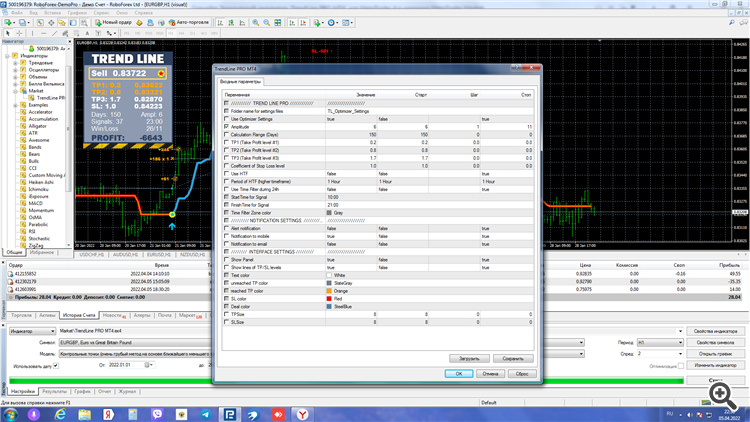Uncheck the Amplitude parameter checkbox
Screen dimensions: 750x422
[x=226, y=127]
